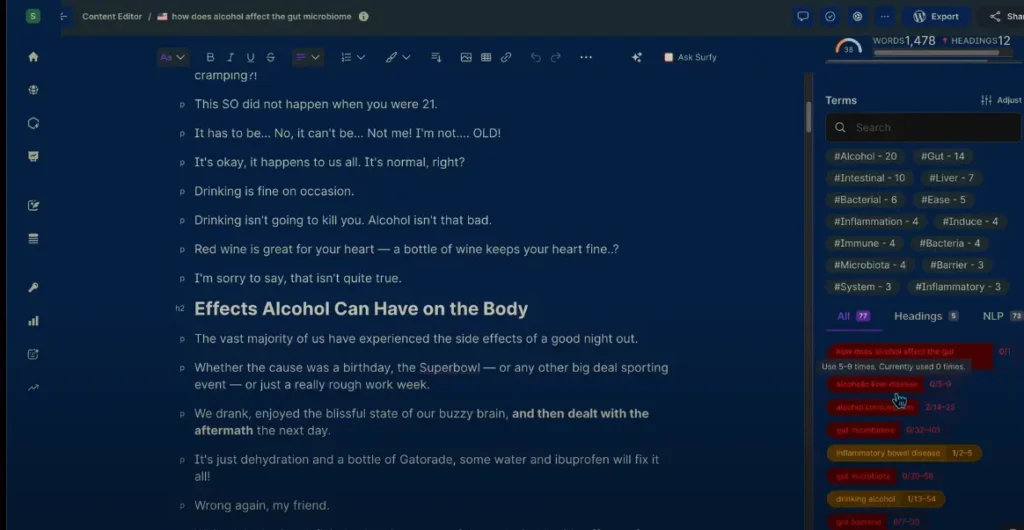Filter by the #Intestinal - 10 tag
Screen dimensions: 1024x530
click(x=869, y=178)
